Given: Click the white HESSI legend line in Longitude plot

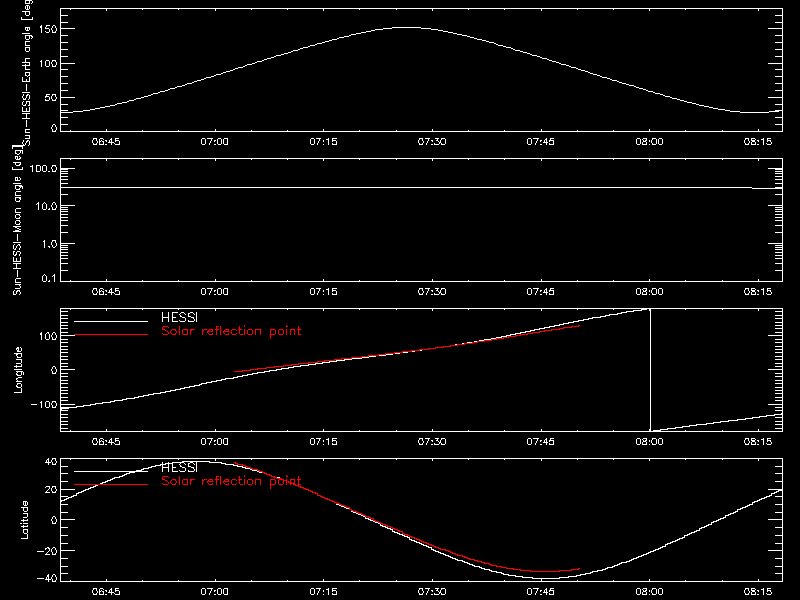Looking at the screenshot, I should click(x=111, y=321).
